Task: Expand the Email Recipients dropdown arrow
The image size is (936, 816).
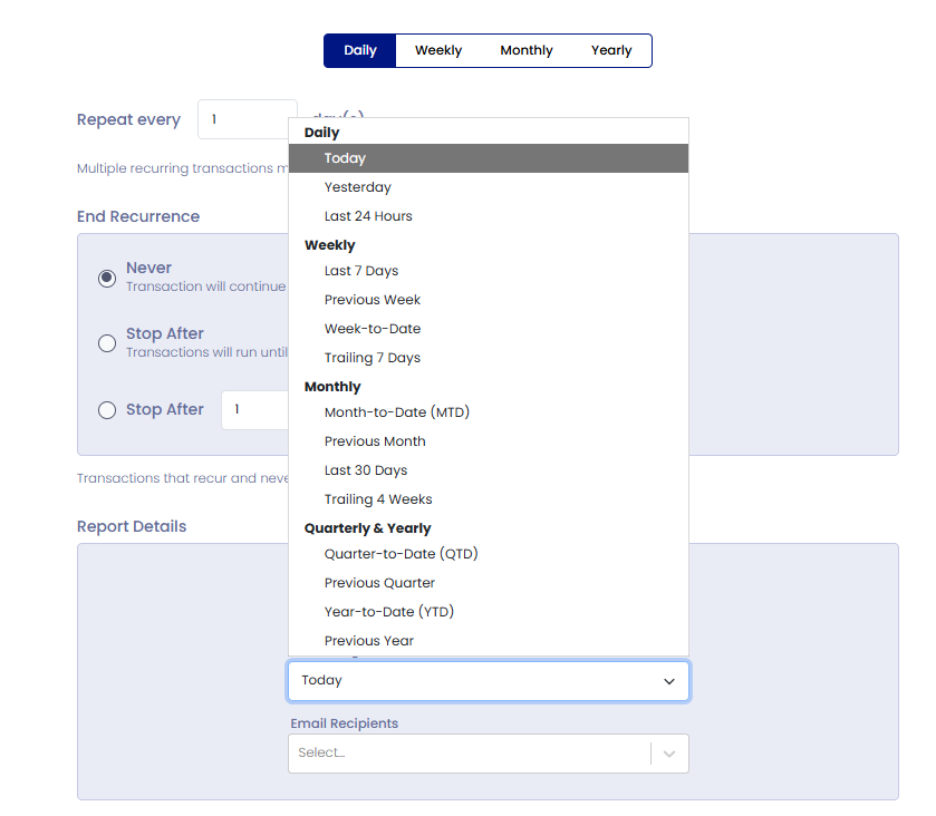Action: 669,754
